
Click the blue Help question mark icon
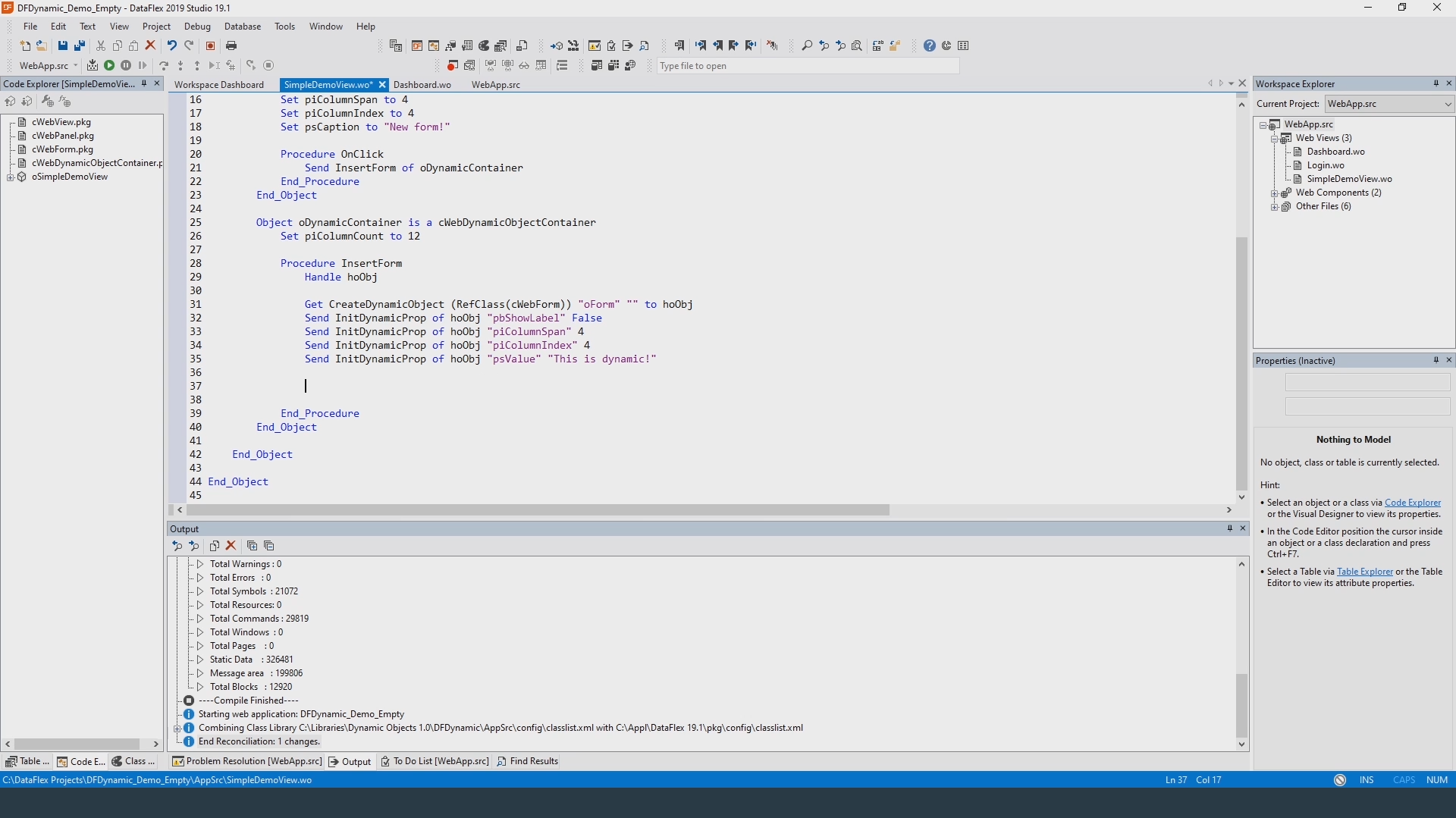[930, 46]
